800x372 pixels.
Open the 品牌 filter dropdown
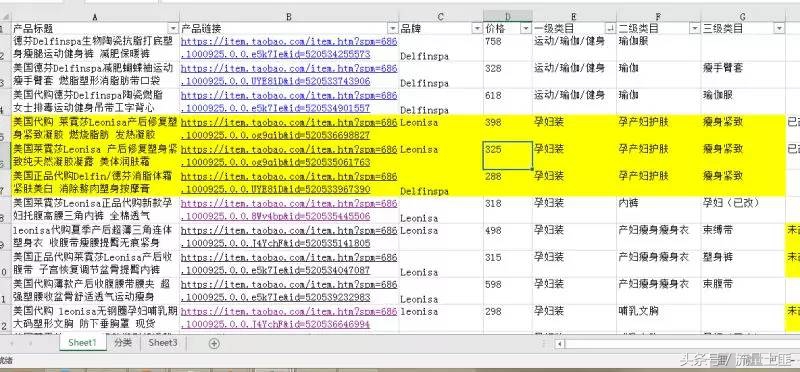[478, 29]
